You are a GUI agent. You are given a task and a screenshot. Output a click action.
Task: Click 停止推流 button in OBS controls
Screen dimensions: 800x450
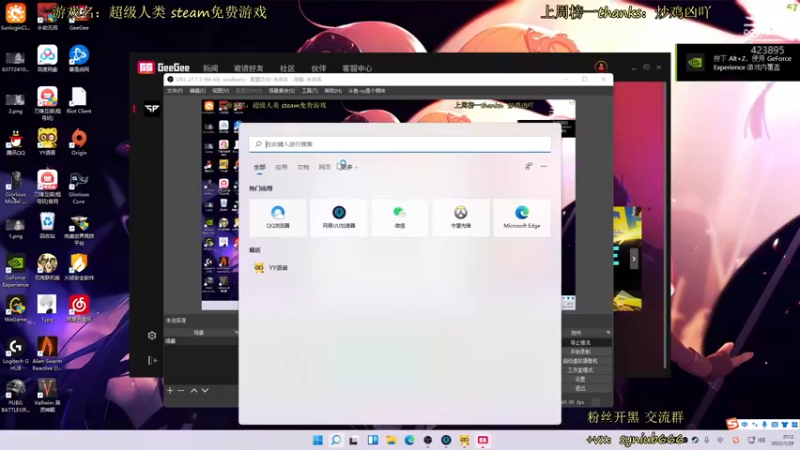[581, 342]
